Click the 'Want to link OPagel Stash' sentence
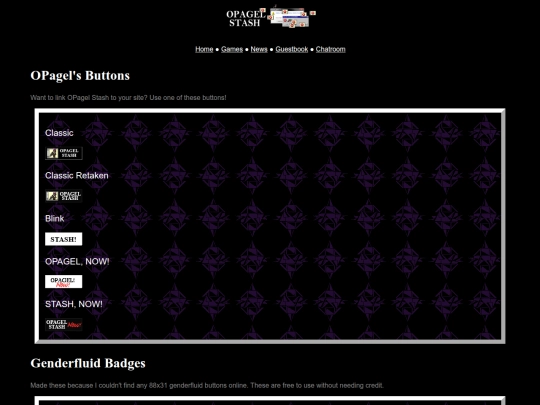The image size is (540, 405). 128,98
